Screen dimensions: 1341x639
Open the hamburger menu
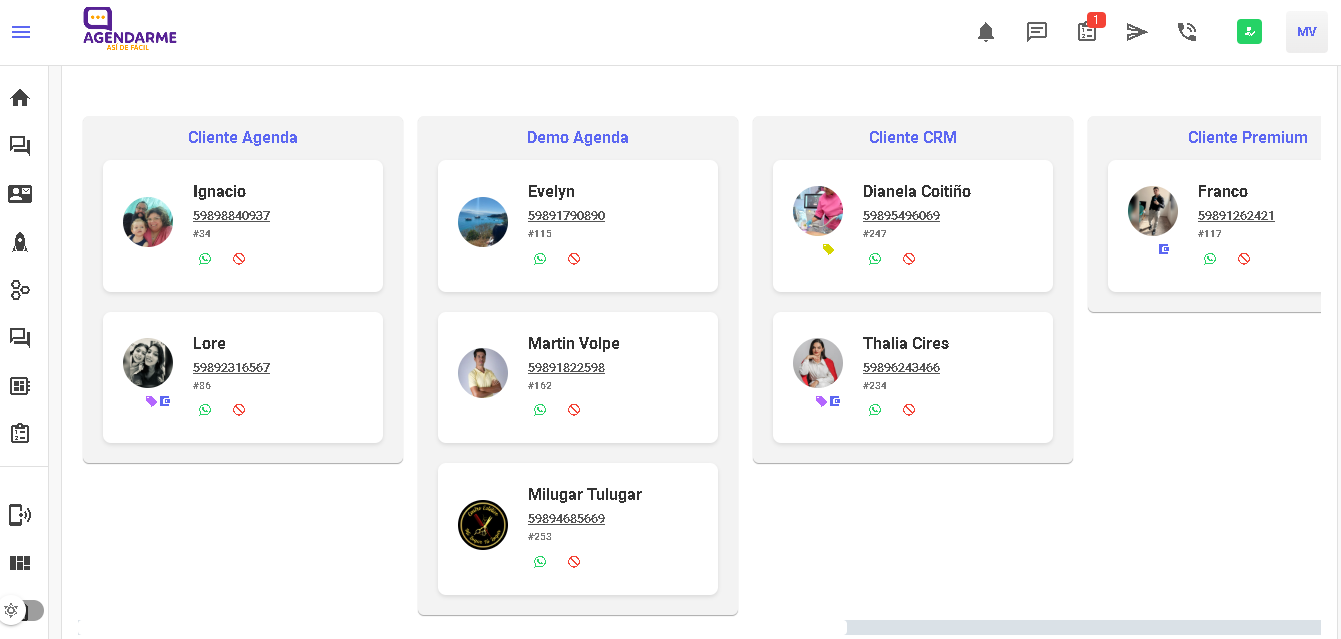tap(21, 32)
